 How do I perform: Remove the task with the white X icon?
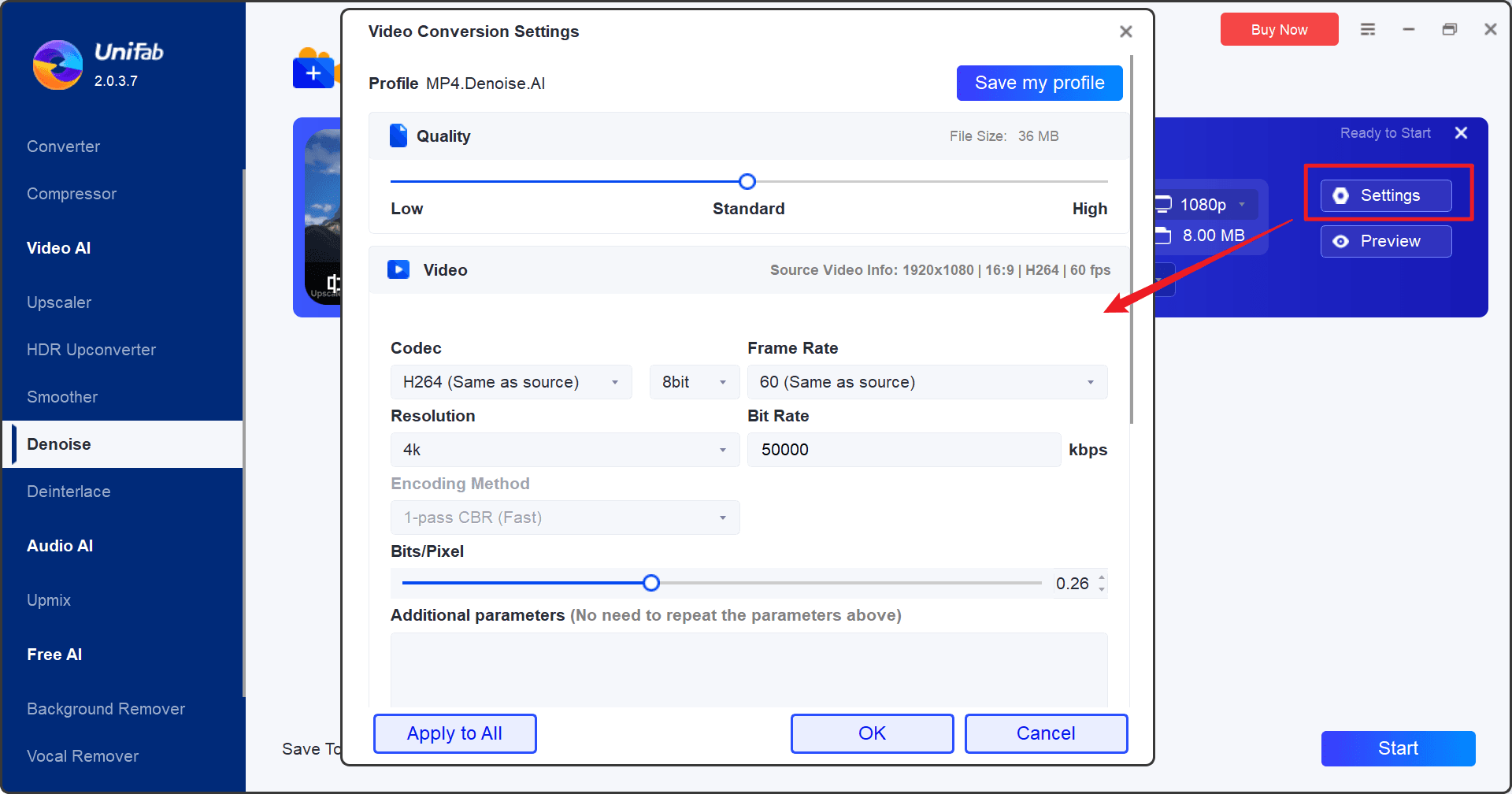coord(1461,133)
